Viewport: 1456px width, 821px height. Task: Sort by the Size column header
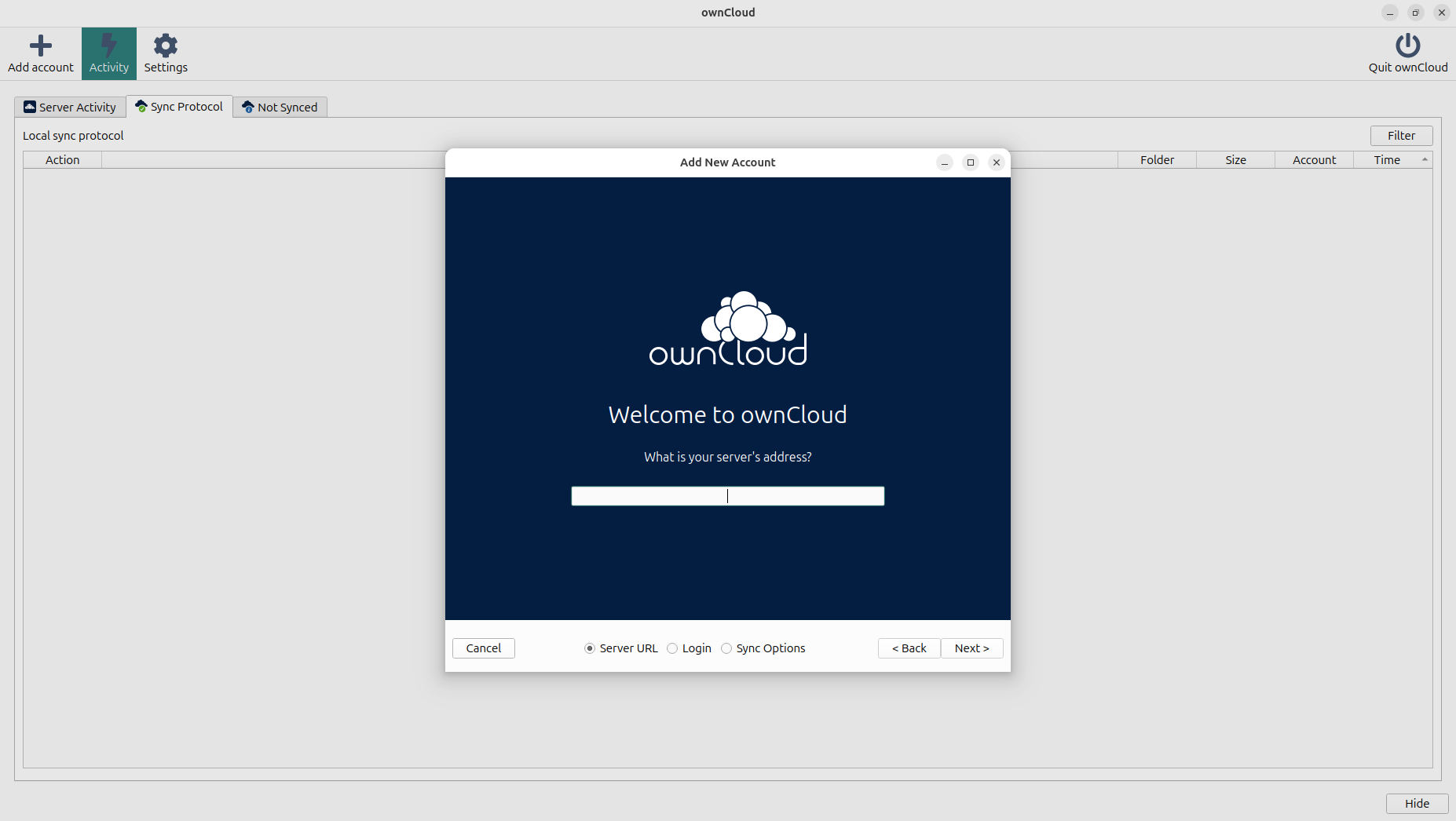1235,160
